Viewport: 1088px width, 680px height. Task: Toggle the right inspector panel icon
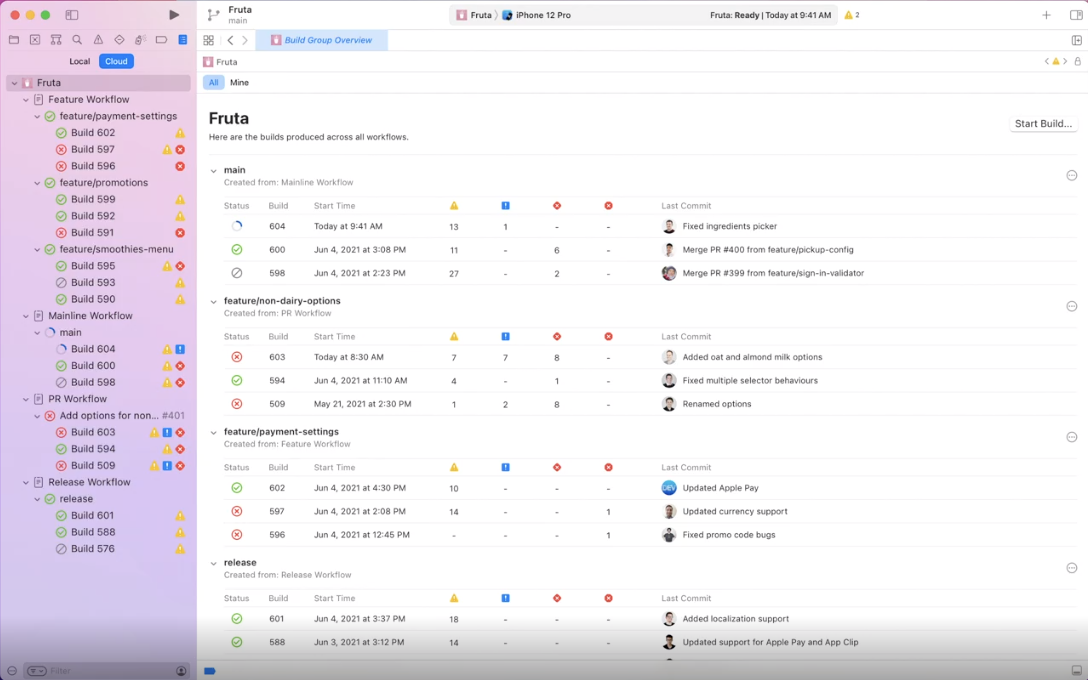pyautogui.click(x=1076, y=15)
